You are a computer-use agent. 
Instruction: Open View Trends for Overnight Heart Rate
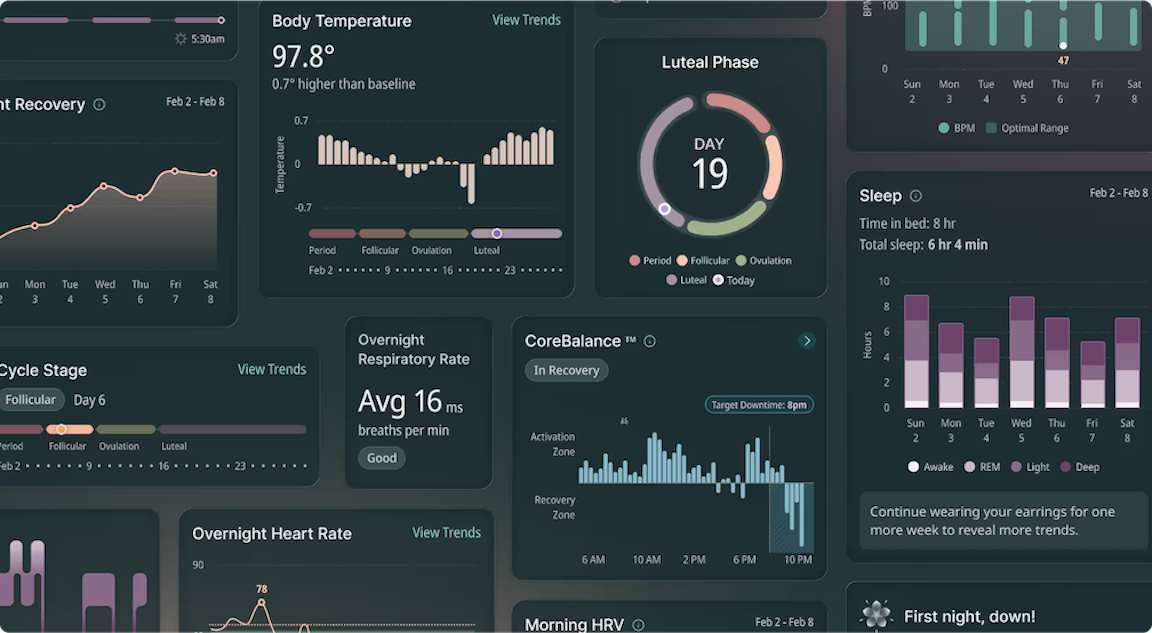click(x=447, y=533)
